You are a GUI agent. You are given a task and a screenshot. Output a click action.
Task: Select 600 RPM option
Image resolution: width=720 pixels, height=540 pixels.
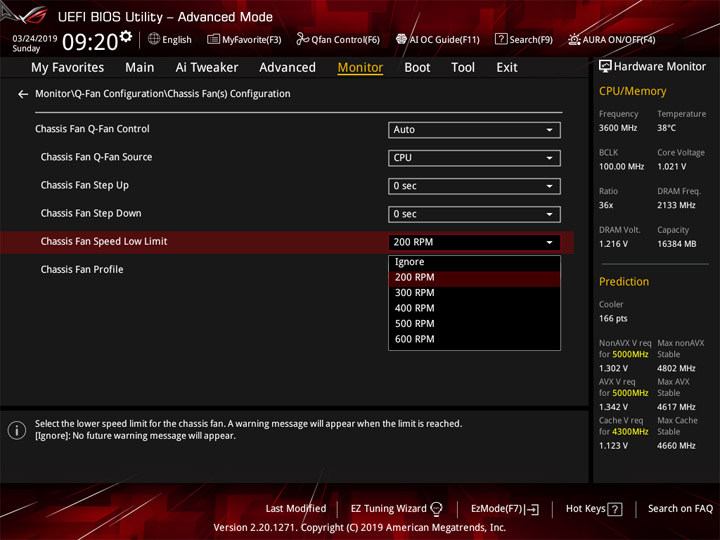(x=474, y=339)
